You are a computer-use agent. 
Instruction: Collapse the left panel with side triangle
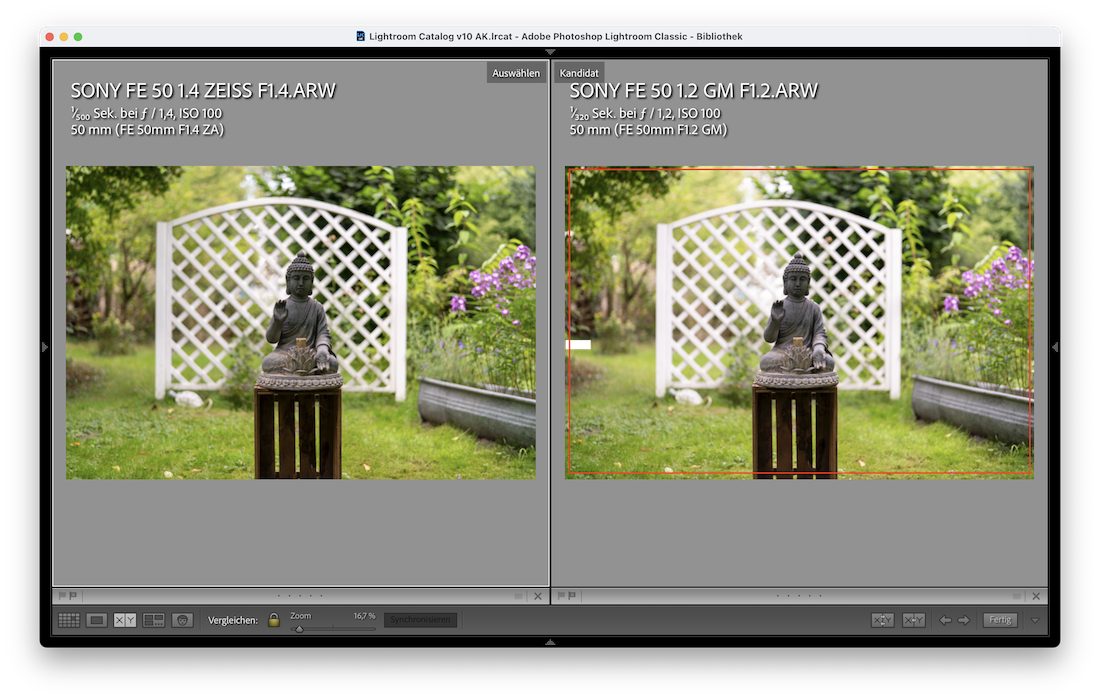[44, 347]
